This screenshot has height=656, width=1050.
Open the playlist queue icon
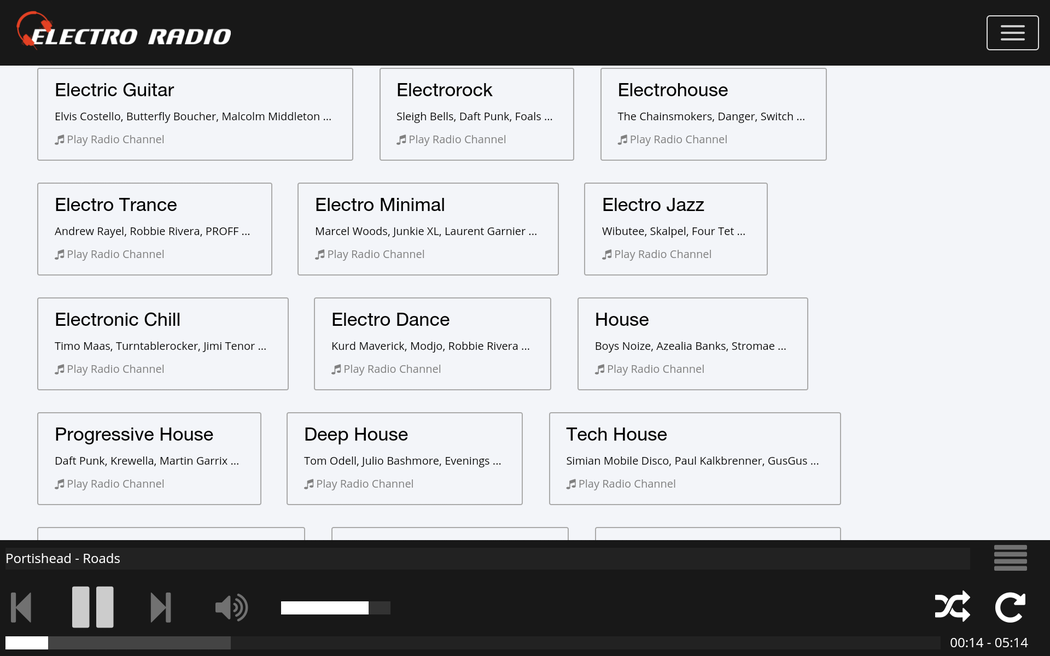[1010, 558]
